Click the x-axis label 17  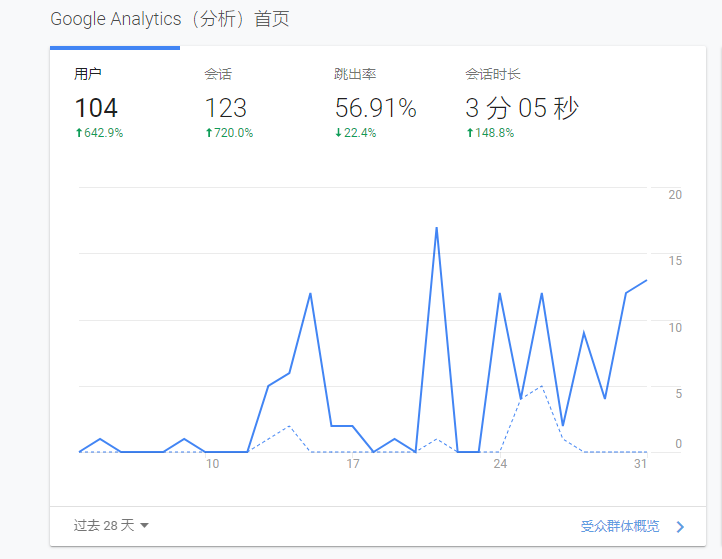353,464
